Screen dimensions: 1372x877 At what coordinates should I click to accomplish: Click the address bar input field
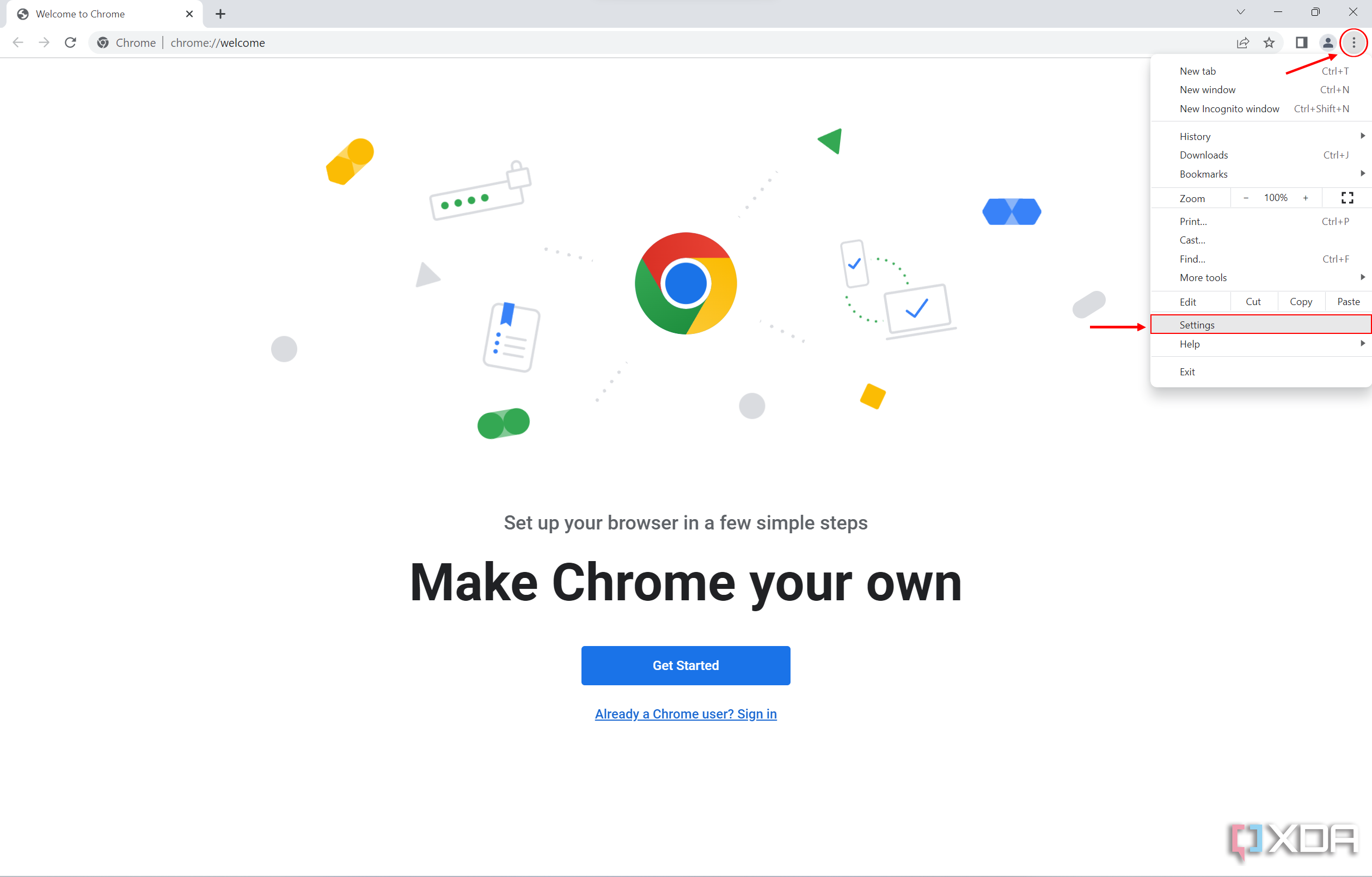(x=686, y=42)
